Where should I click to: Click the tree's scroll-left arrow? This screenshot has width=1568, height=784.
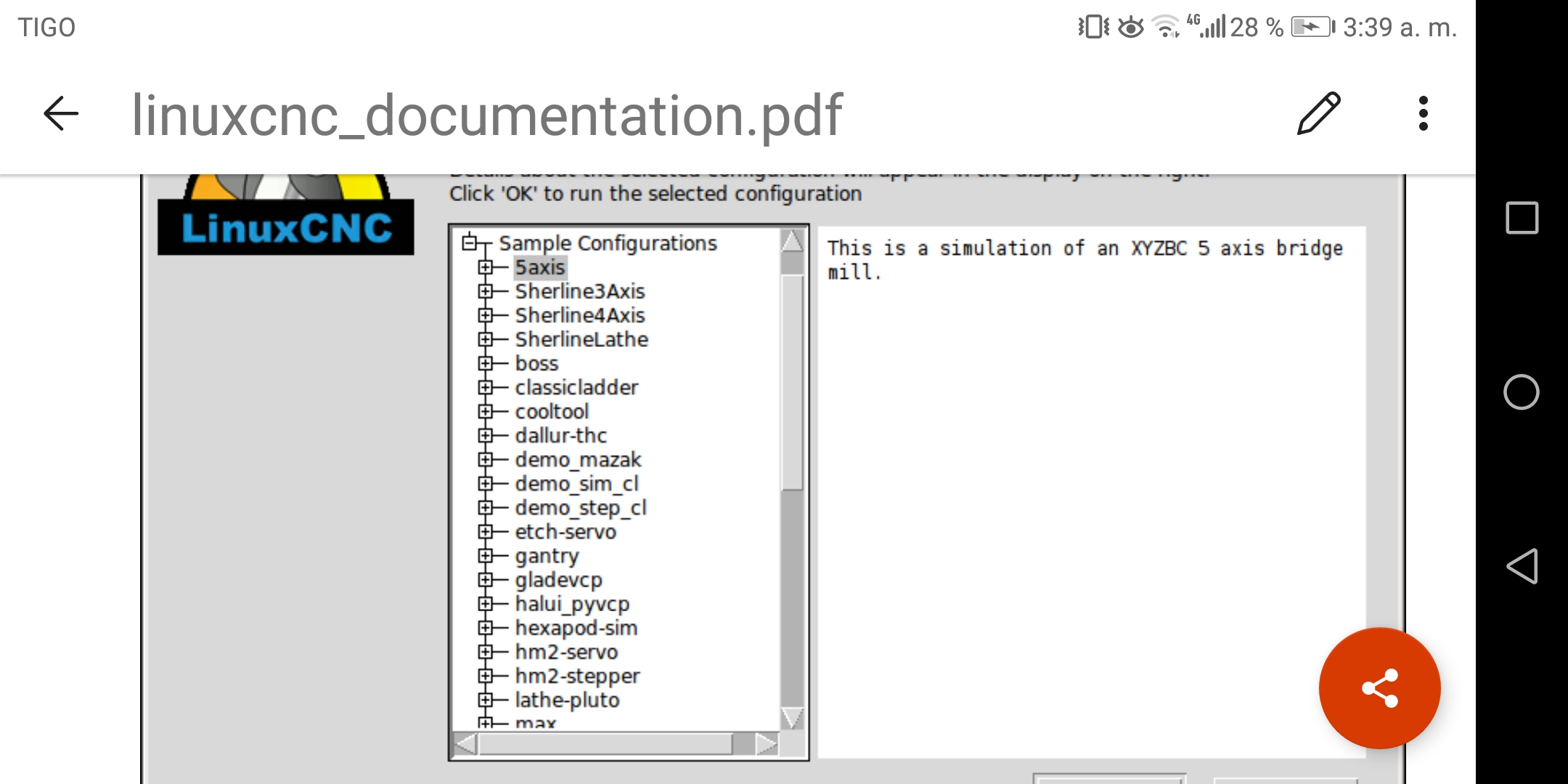click(x=465, y=744)
